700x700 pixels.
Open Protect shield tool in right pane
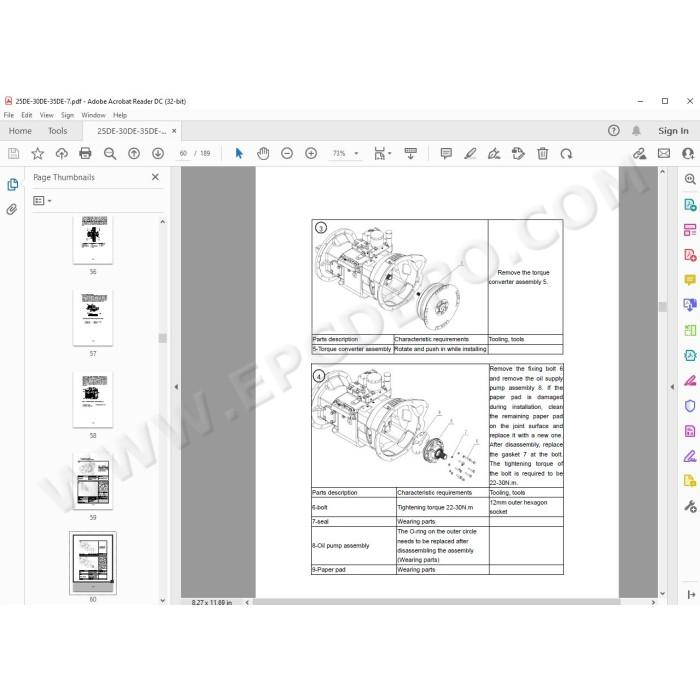coord(690,406)
